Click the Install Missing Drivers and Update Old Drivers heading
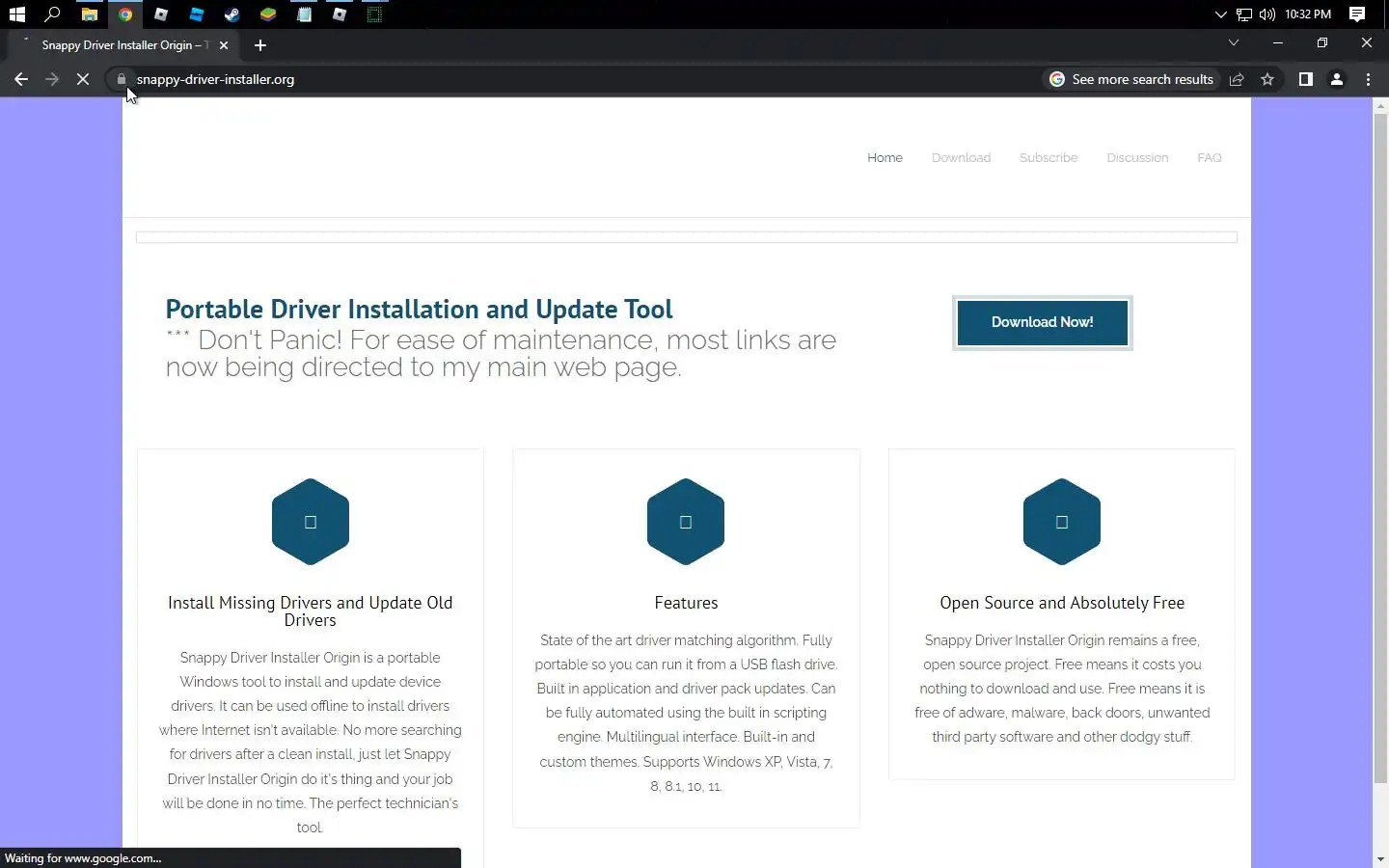The image size is (1389, 868). tap(311, 611)
